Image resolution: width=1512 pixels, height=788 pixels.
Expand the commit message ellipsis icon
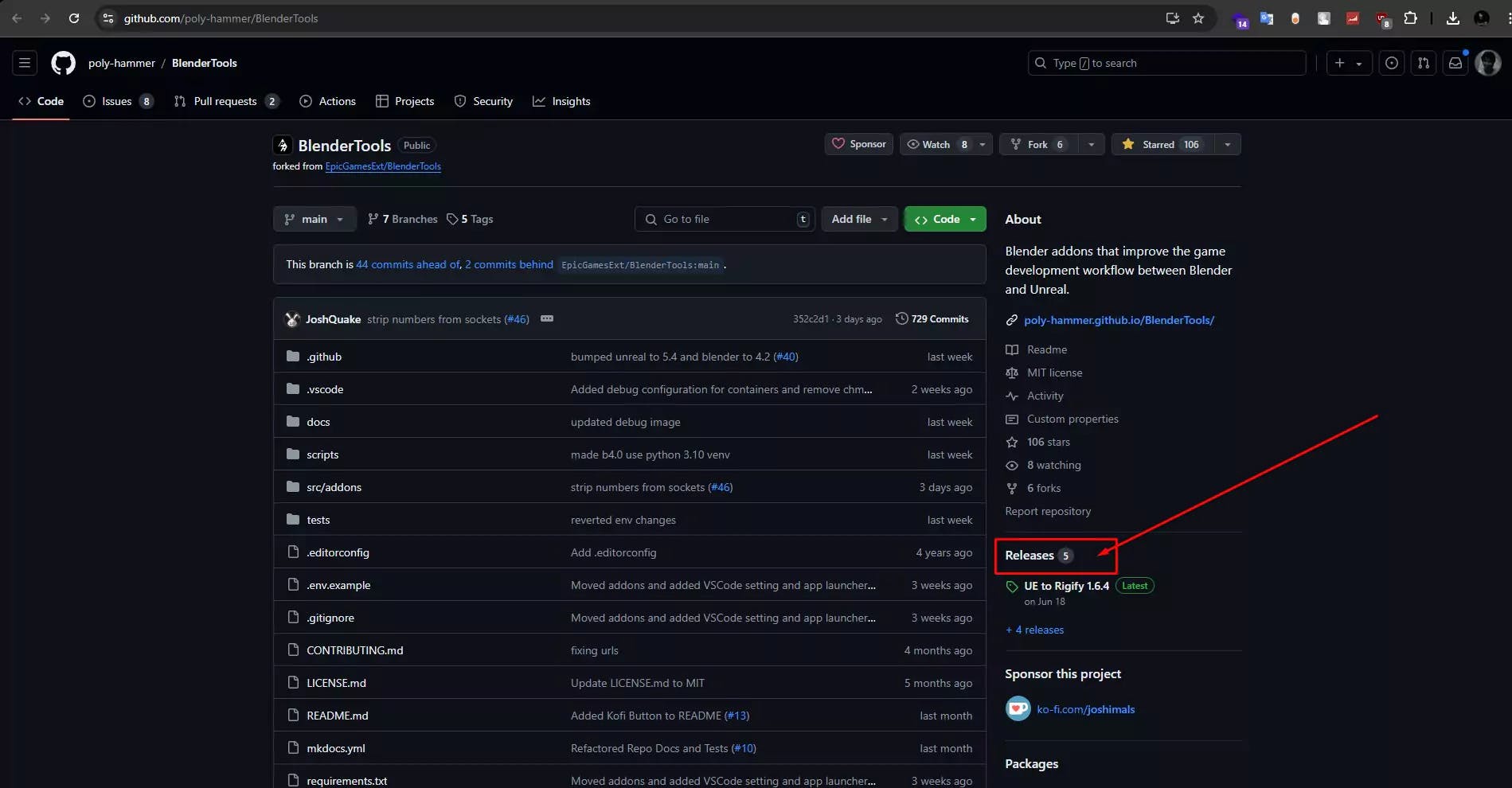tap(547, 318)
